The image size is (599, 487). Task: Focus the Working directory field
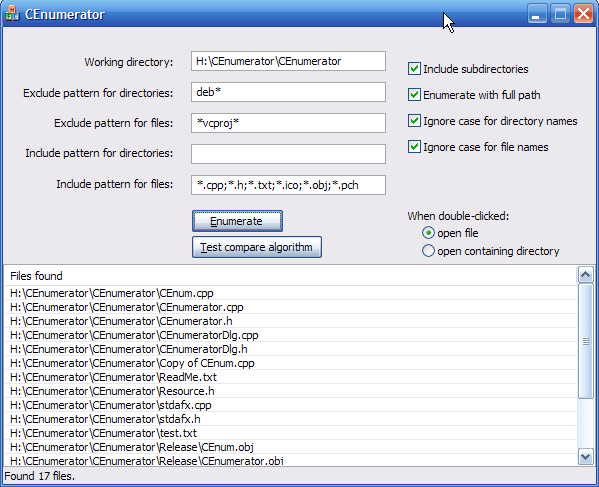click(288, 61)
